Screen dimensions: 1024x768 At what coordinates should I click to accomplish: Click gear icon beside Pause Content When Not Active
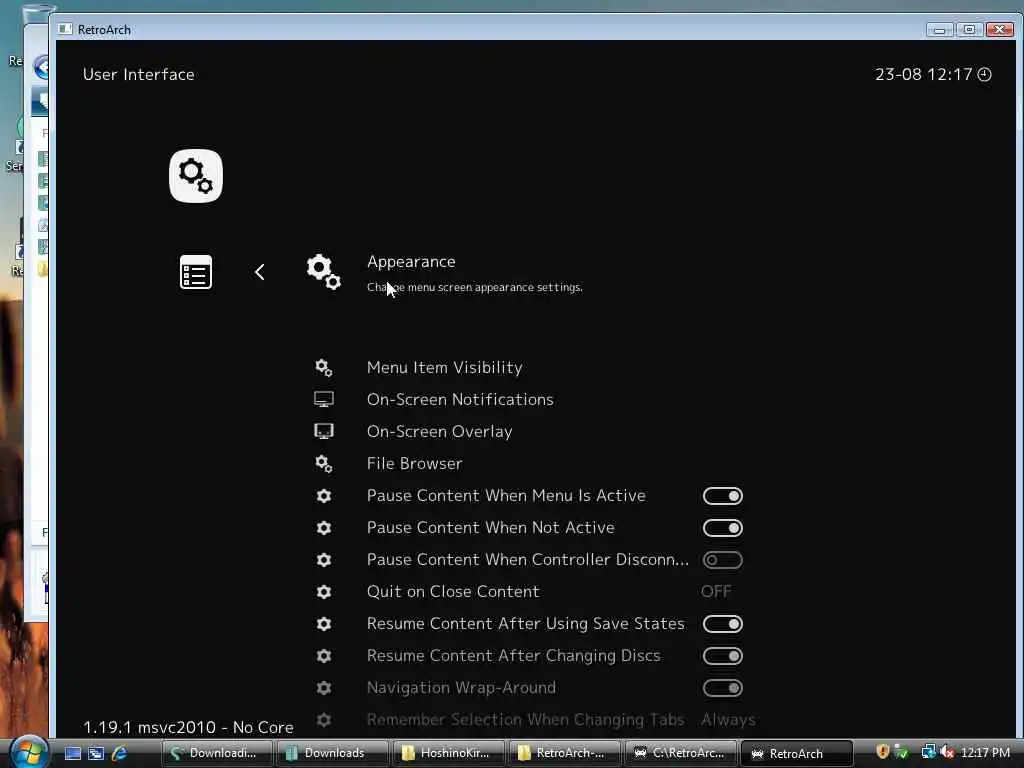click(324, 528)
